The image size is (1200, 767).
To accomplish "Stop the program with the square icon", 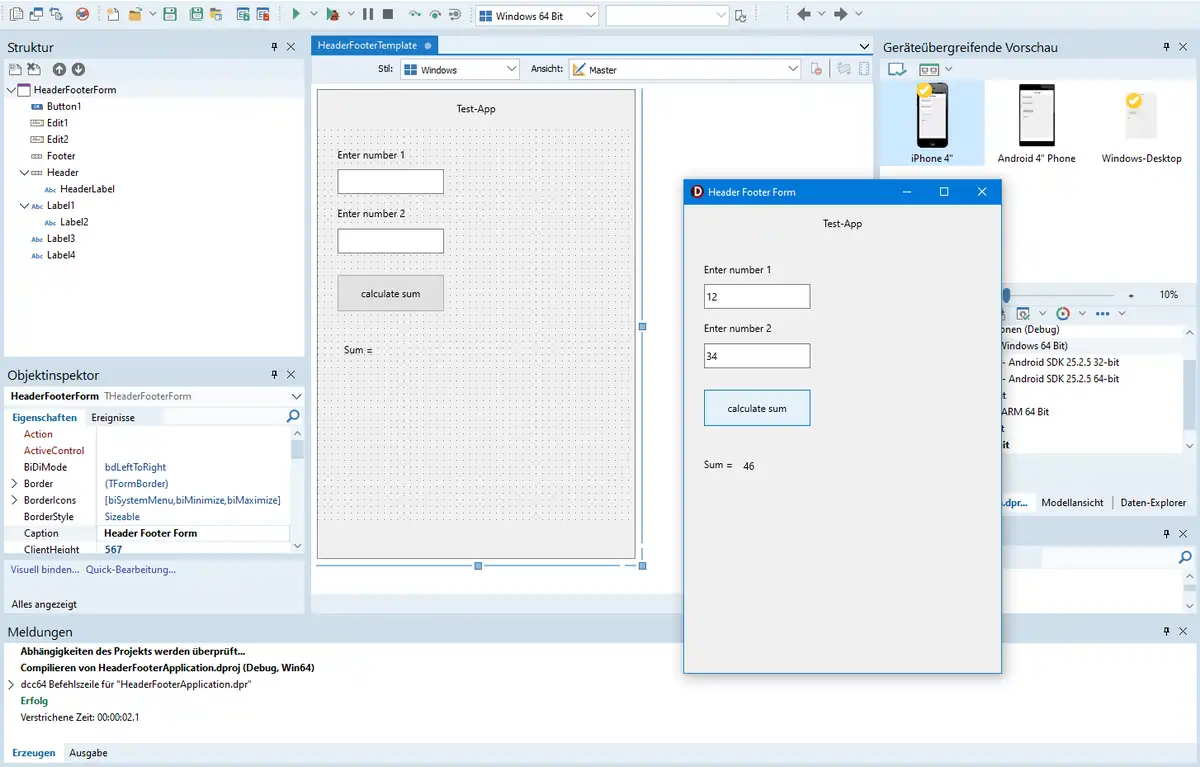I will tap(388, 15).
